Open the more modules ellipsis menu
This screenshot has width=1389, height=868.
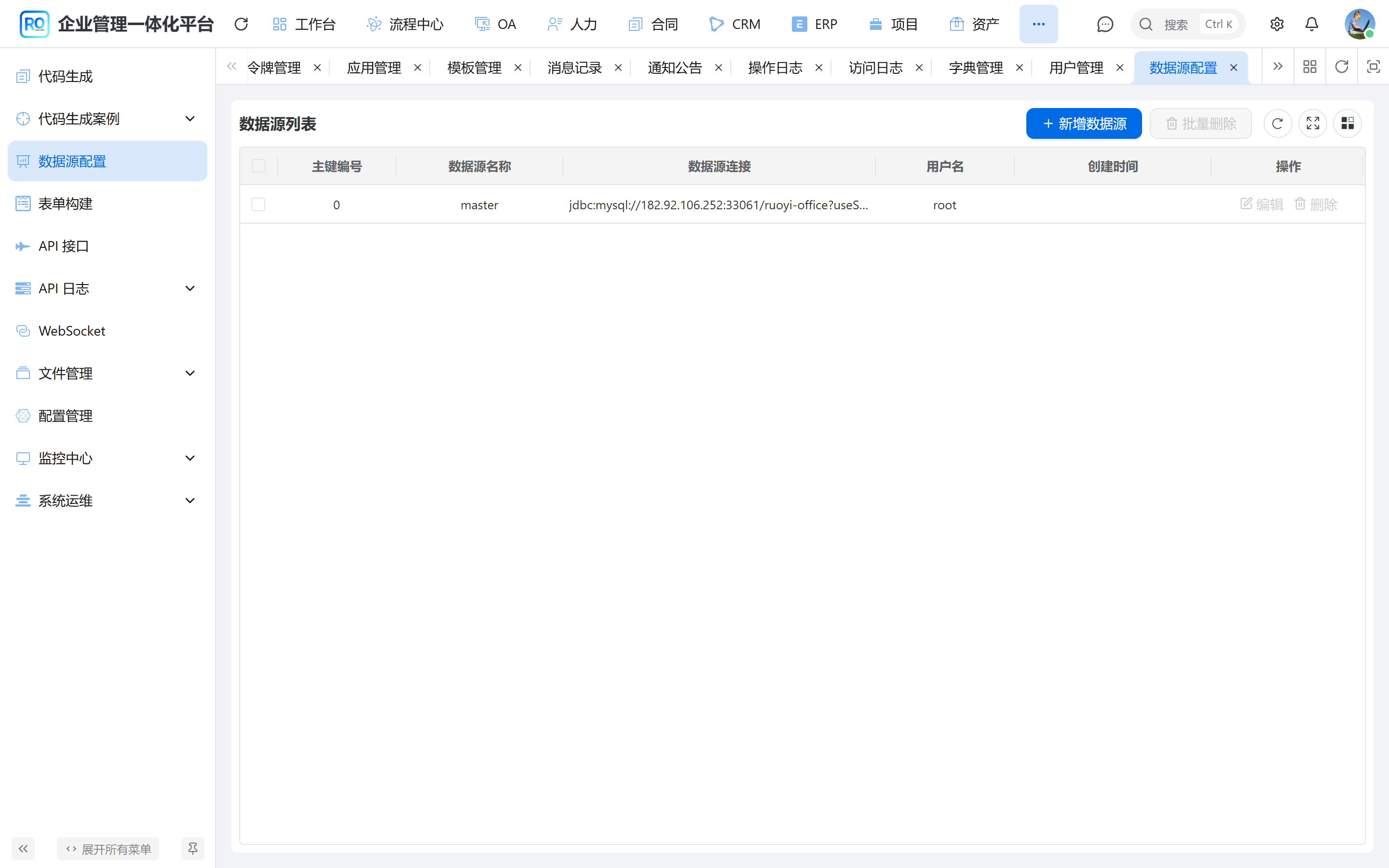pyautogui.click(x=1038, y=24)
